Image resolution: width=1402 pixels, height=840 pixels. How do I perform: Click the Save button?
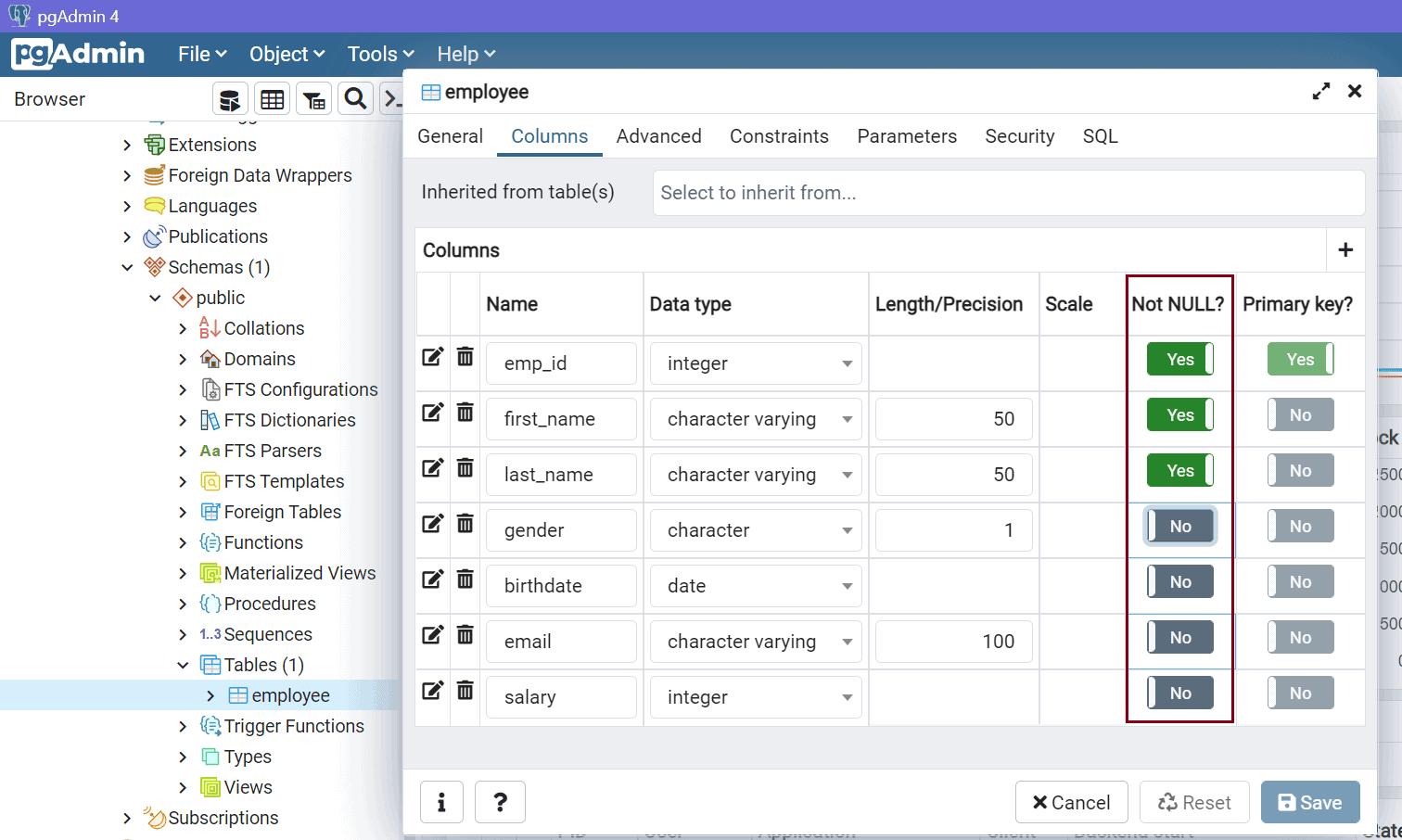pos(1309,802)
